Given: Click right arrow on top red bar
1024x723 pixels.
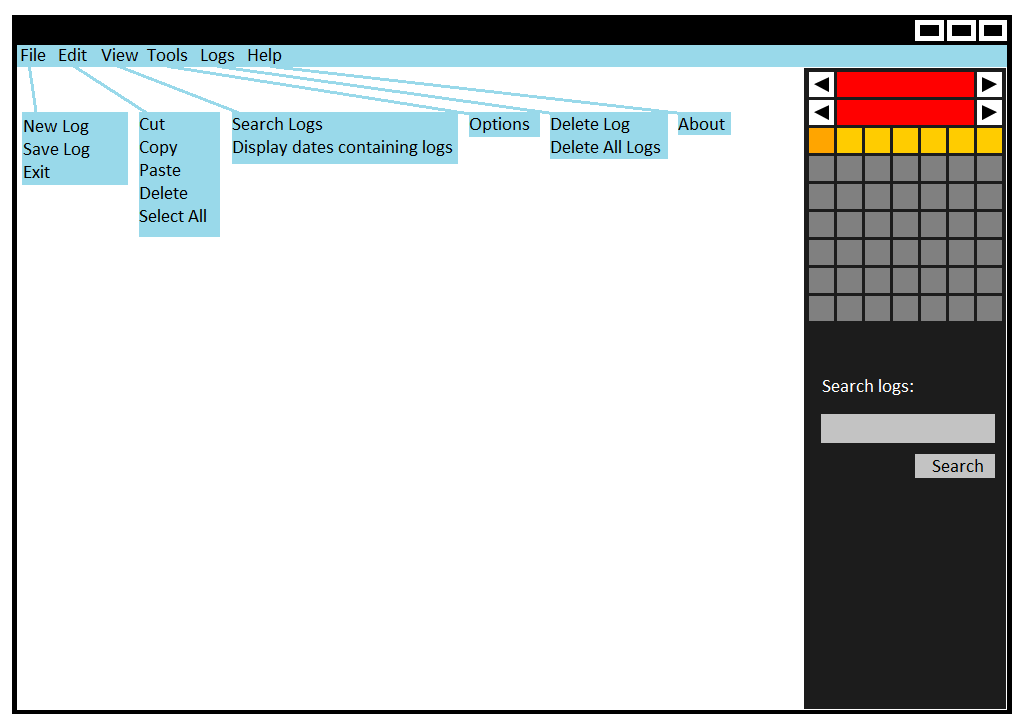Looking at the screenshot, I should (989, 84).
